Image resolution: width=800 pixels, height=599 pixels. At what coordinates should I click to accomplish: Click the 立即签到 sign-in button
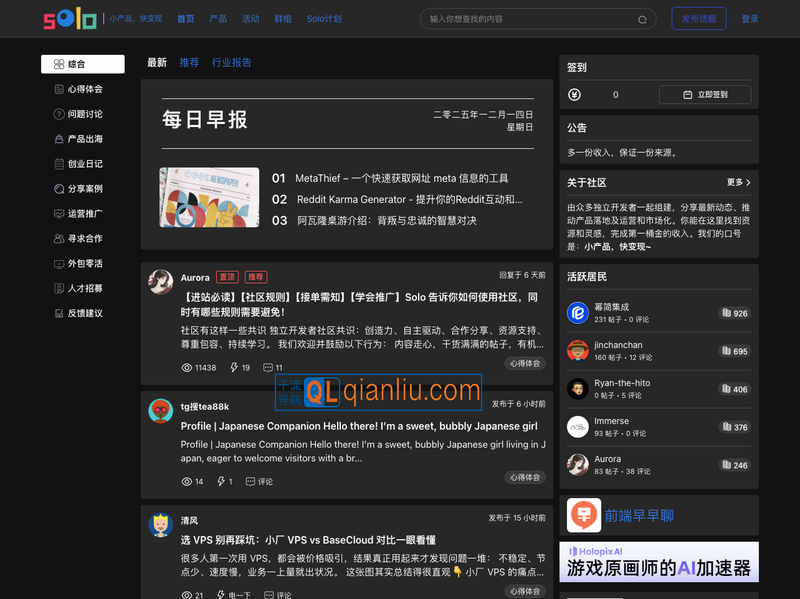click(706, 94)
